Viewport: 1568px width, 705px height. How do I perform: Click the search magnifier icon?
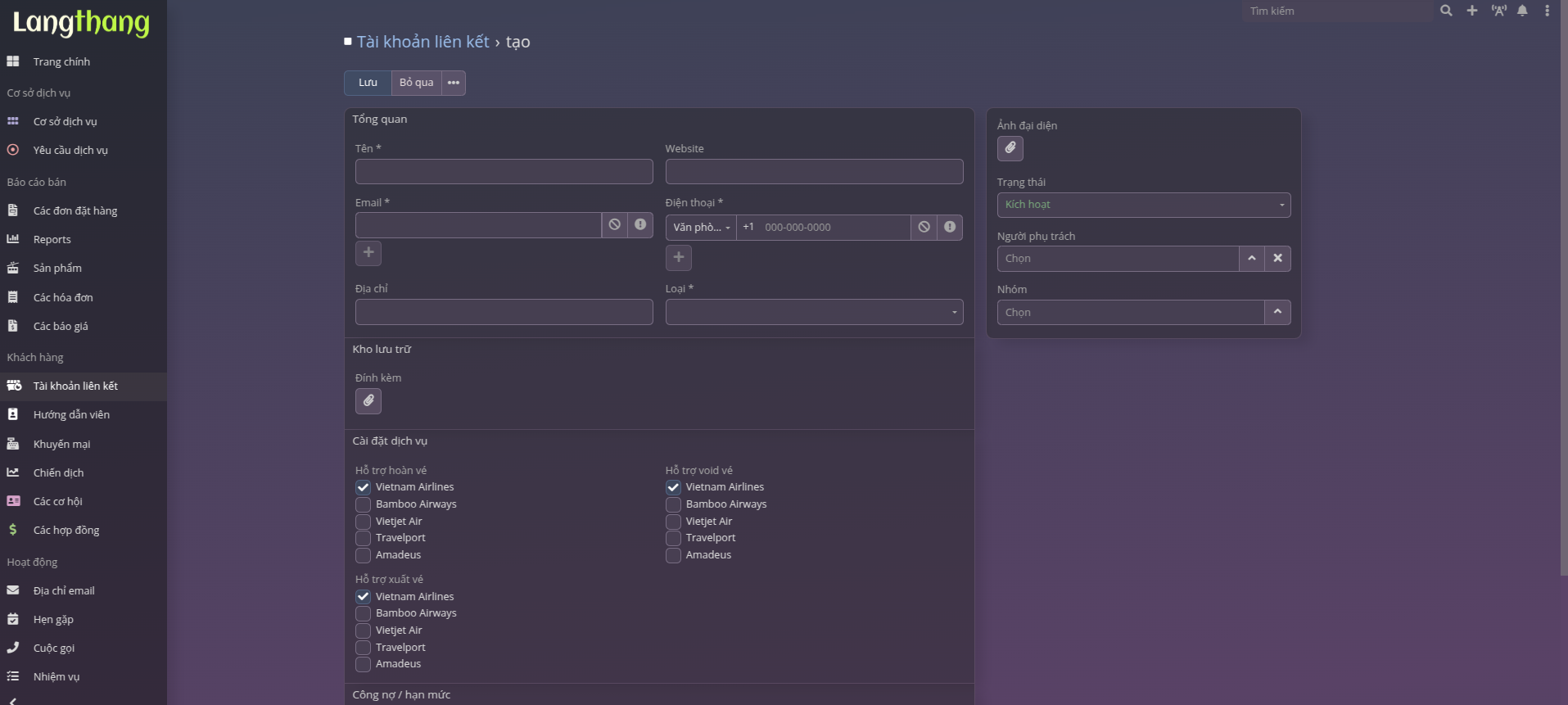[1446, 11]
